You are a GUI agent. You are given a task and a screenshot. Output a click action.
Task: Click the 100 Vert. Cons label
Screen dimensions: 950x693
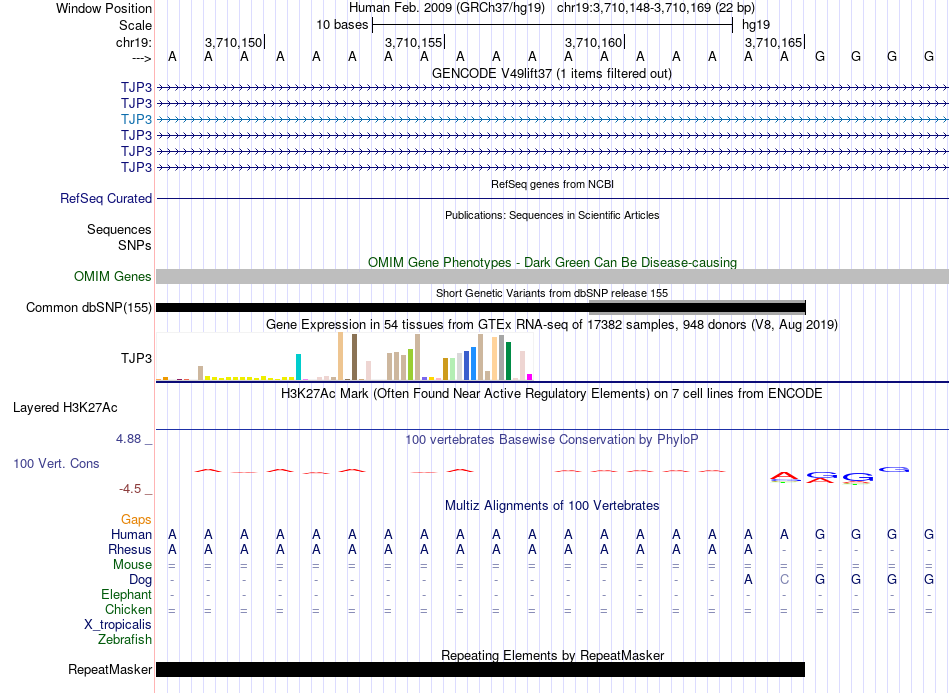coord(56,464)
